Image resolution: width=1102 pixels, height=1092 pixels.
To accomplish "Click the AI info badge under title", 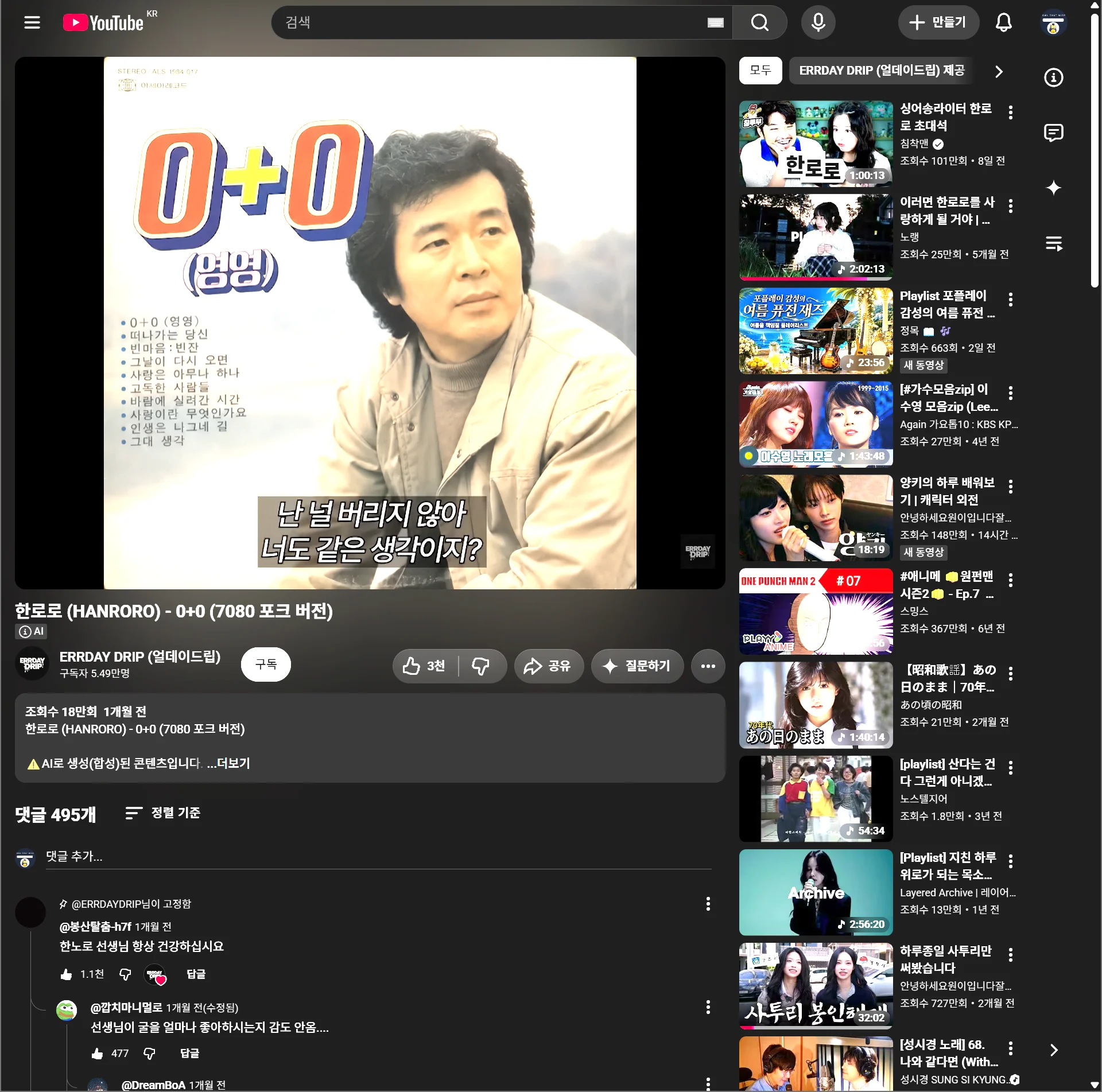I will 32,632.
